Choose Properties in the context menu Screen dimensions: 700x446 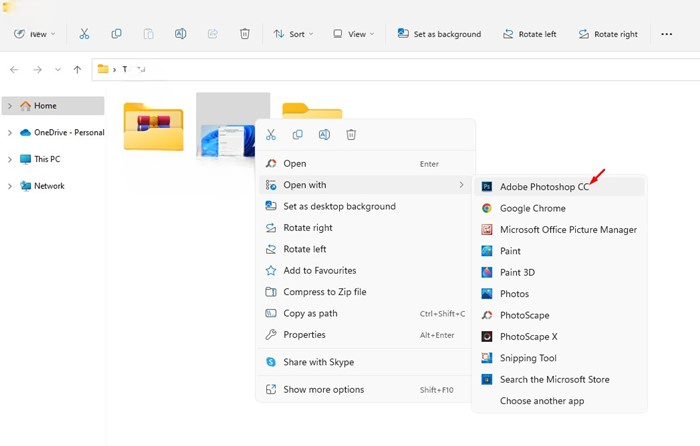pos(364,335)
